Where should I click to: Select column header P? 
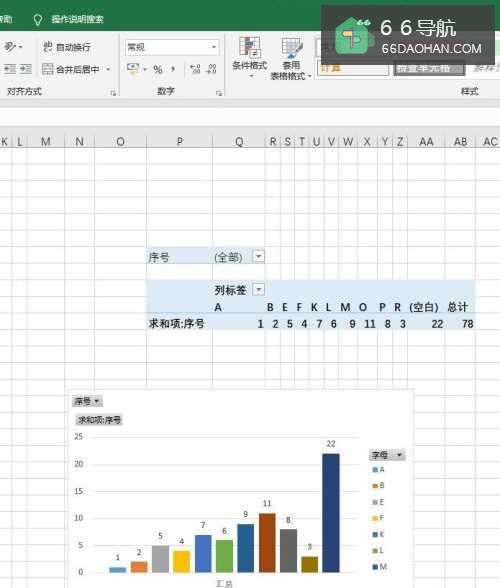[x=180, y=141]
